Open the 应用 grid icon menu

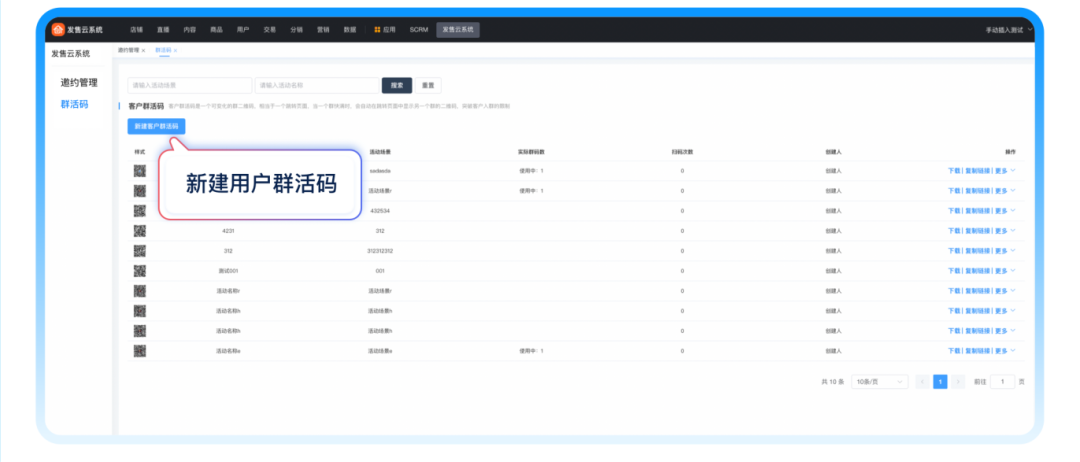coord(377,30)
